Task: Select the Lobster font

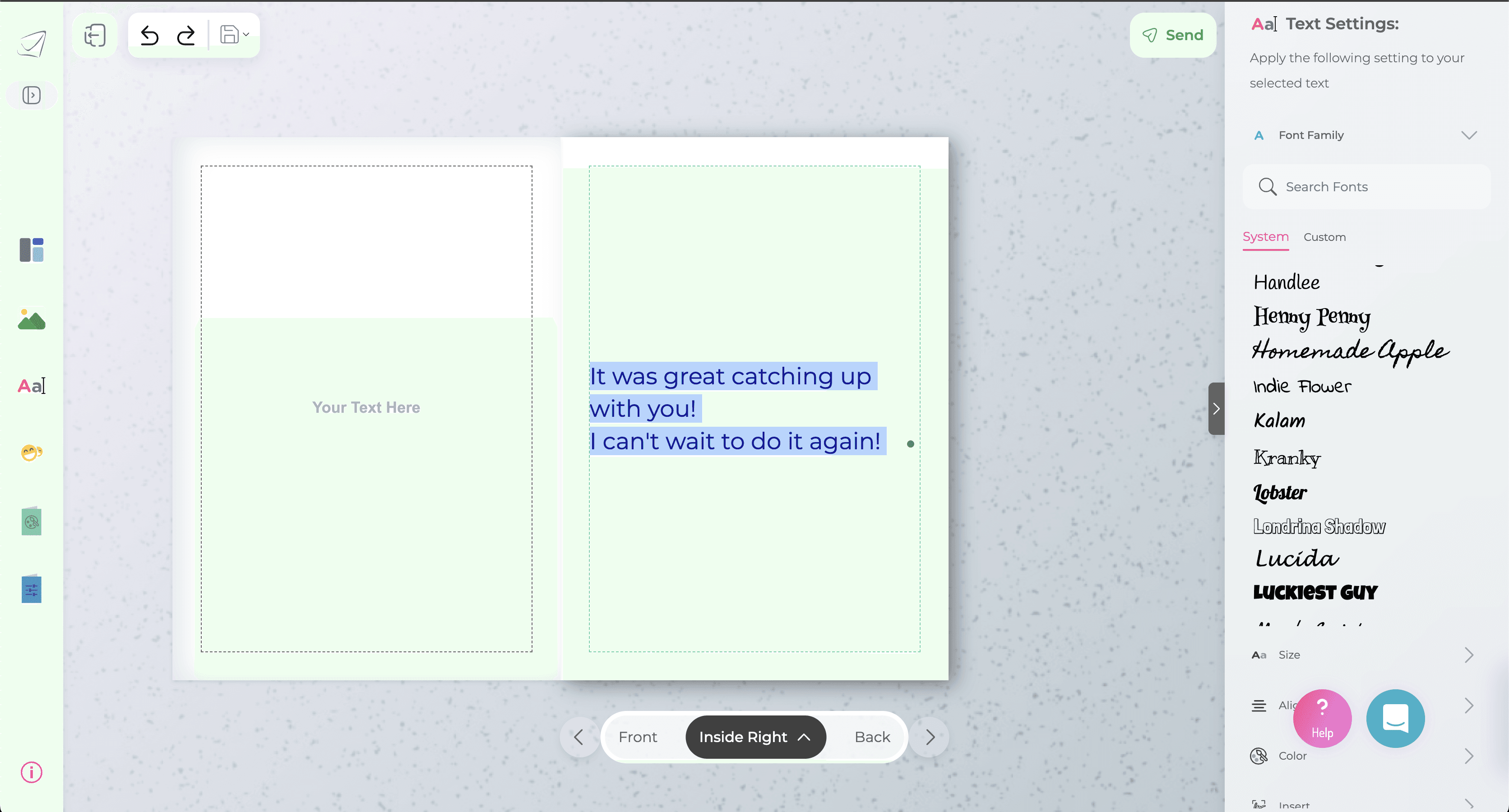Action: (x=1280, y=493)
